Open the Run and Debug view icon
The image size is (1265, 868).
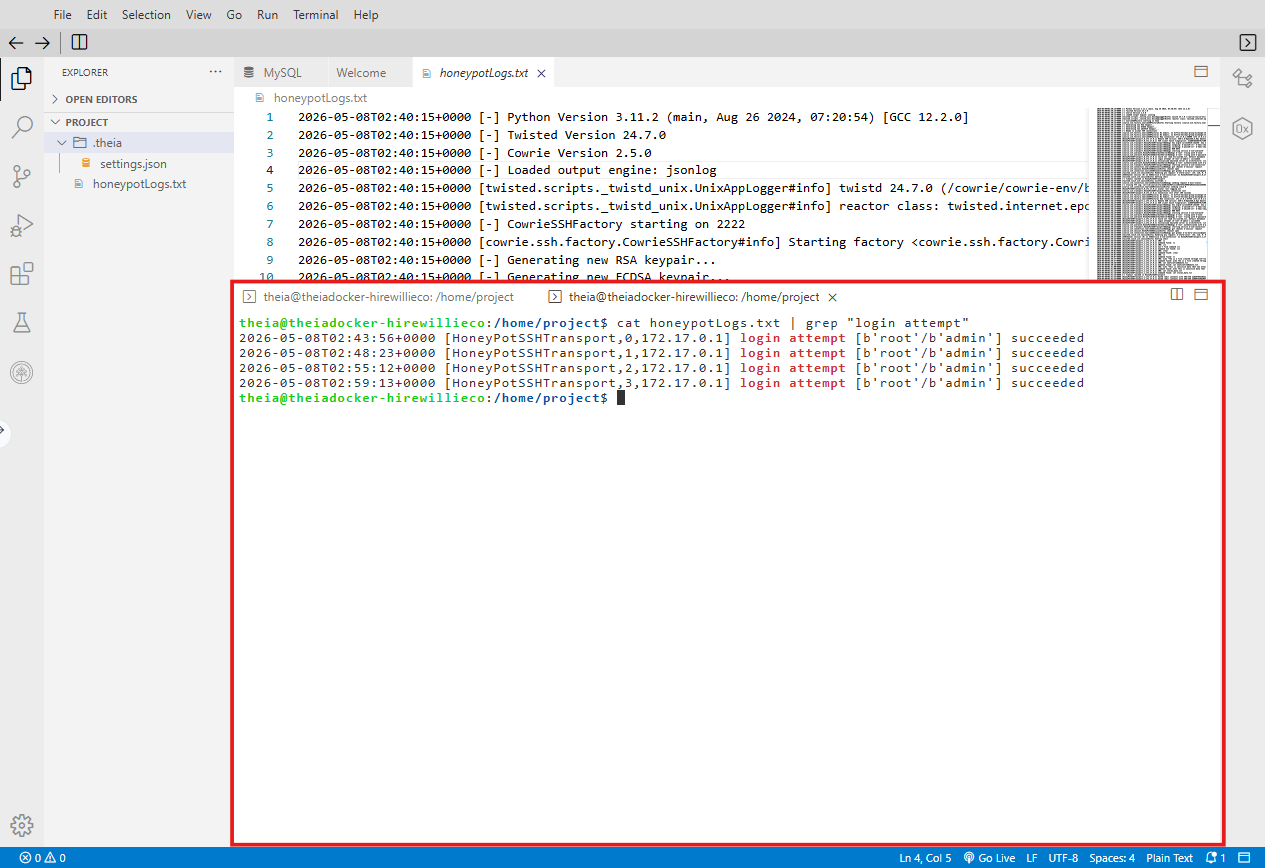tap(21, 226)
